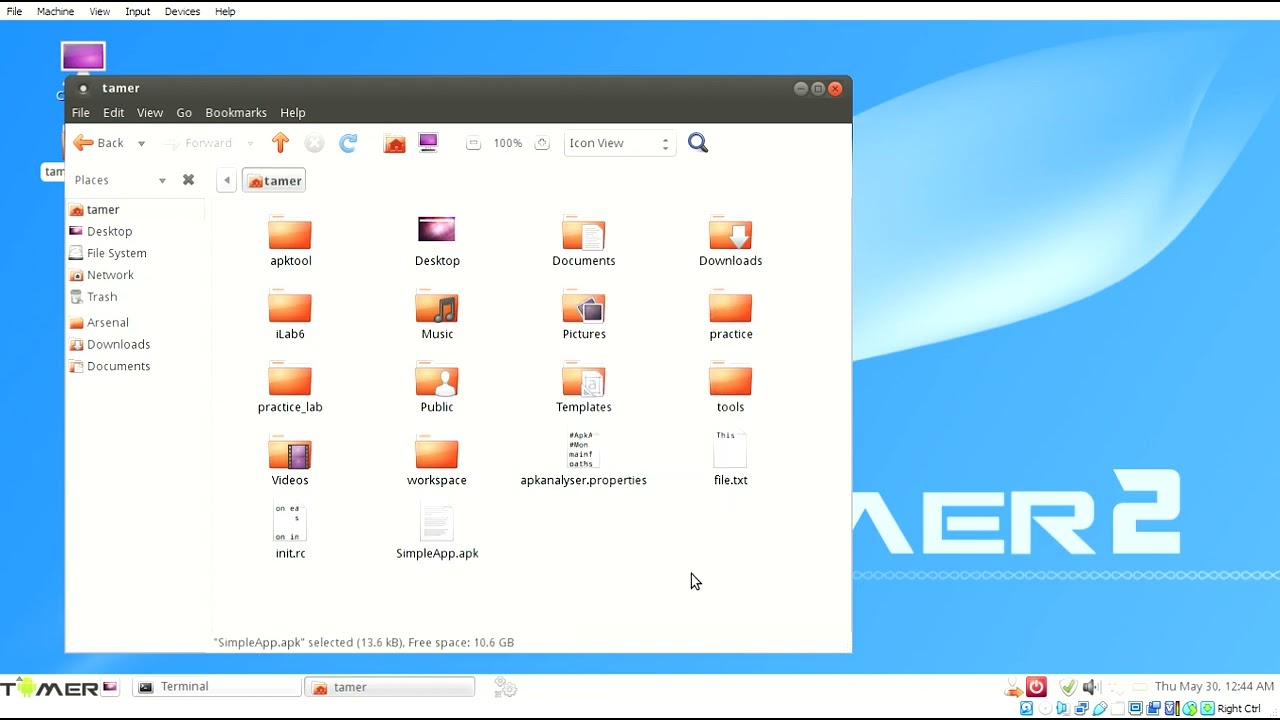Select the Music folder
This screenshot has width=1280, height=720.
click(437, 306)
